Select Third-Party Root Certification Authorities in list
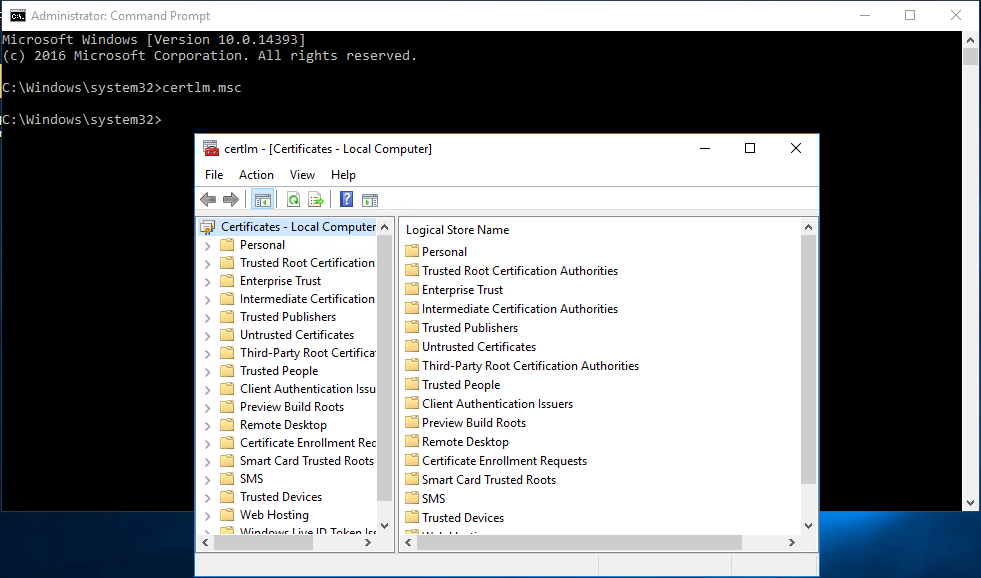Screen dimensions: 981x578 (x=530, y=365)
